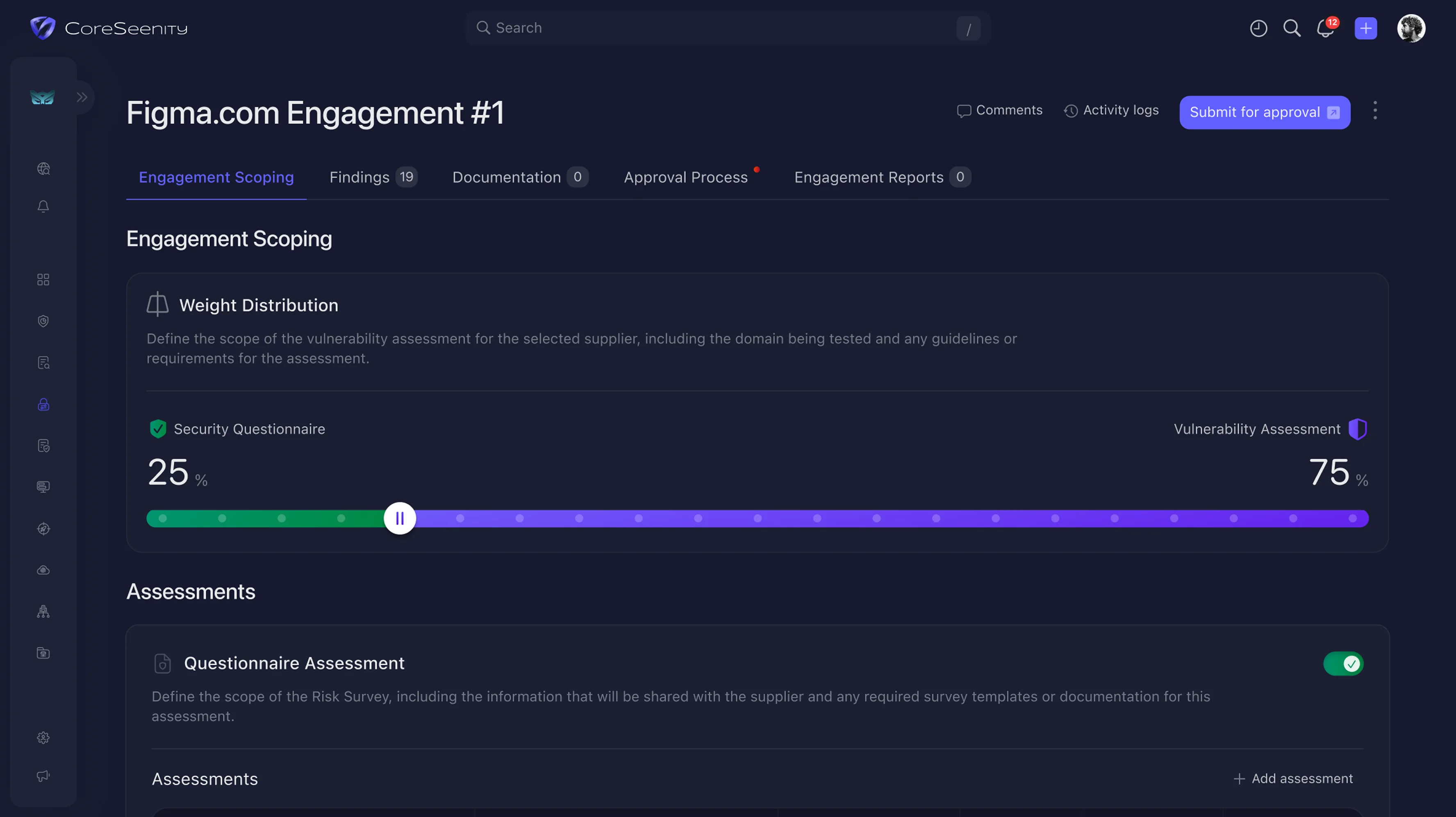Open the owl mask workspace icon

pos(42,97)
